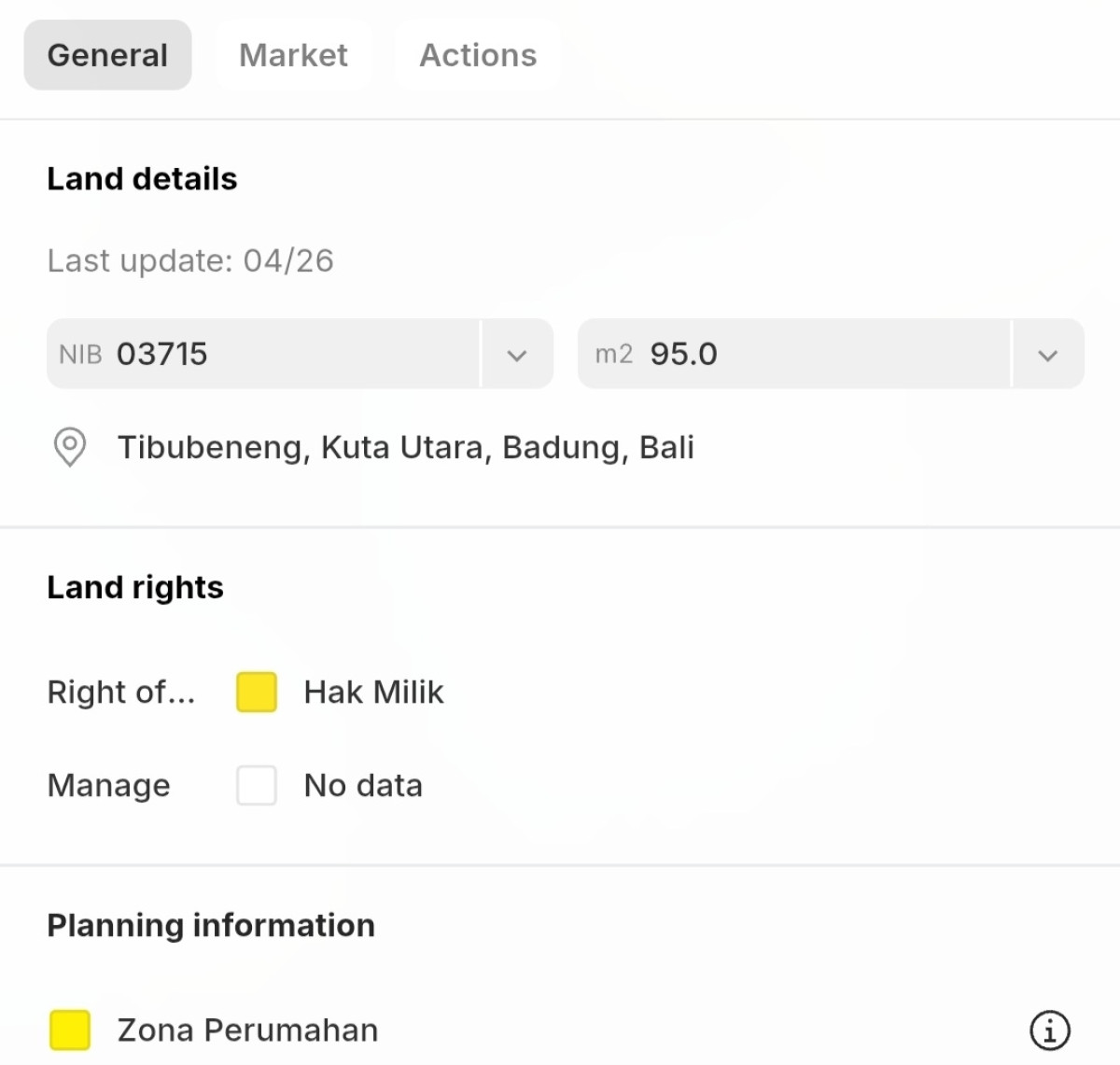Viewport: 1120px width, 1065px height.
Task: Click the Tibubeneng, Kuta Utara address text
Action: 406,447
